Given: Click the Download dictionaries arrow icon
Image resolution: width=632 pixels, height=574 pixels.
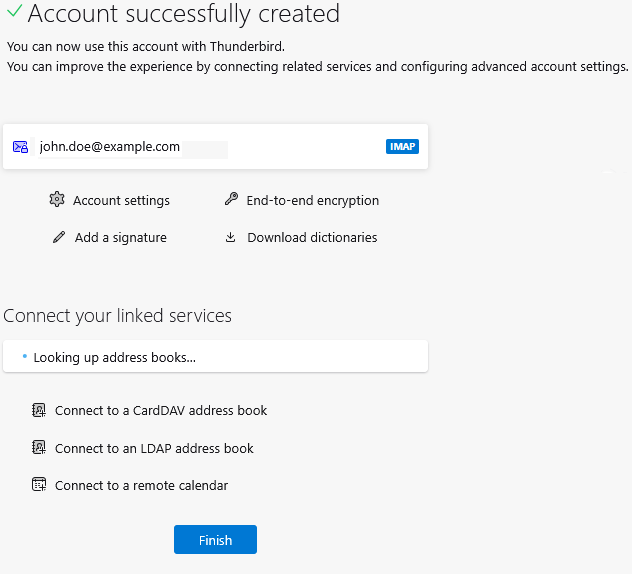Looking at the screenshot, I should [231, 238].
